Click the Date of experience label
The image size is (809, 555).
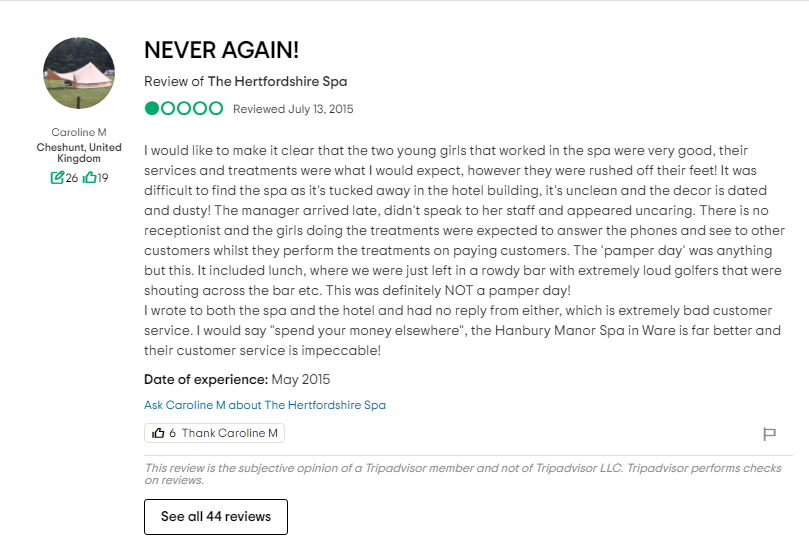206,380
